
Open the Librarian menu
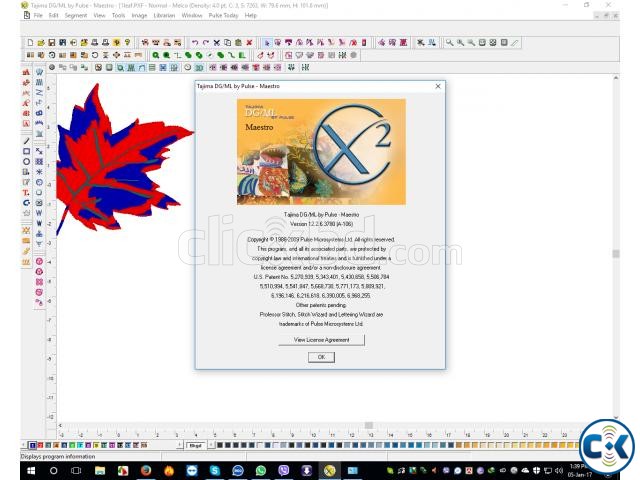(x=164, y=16)
